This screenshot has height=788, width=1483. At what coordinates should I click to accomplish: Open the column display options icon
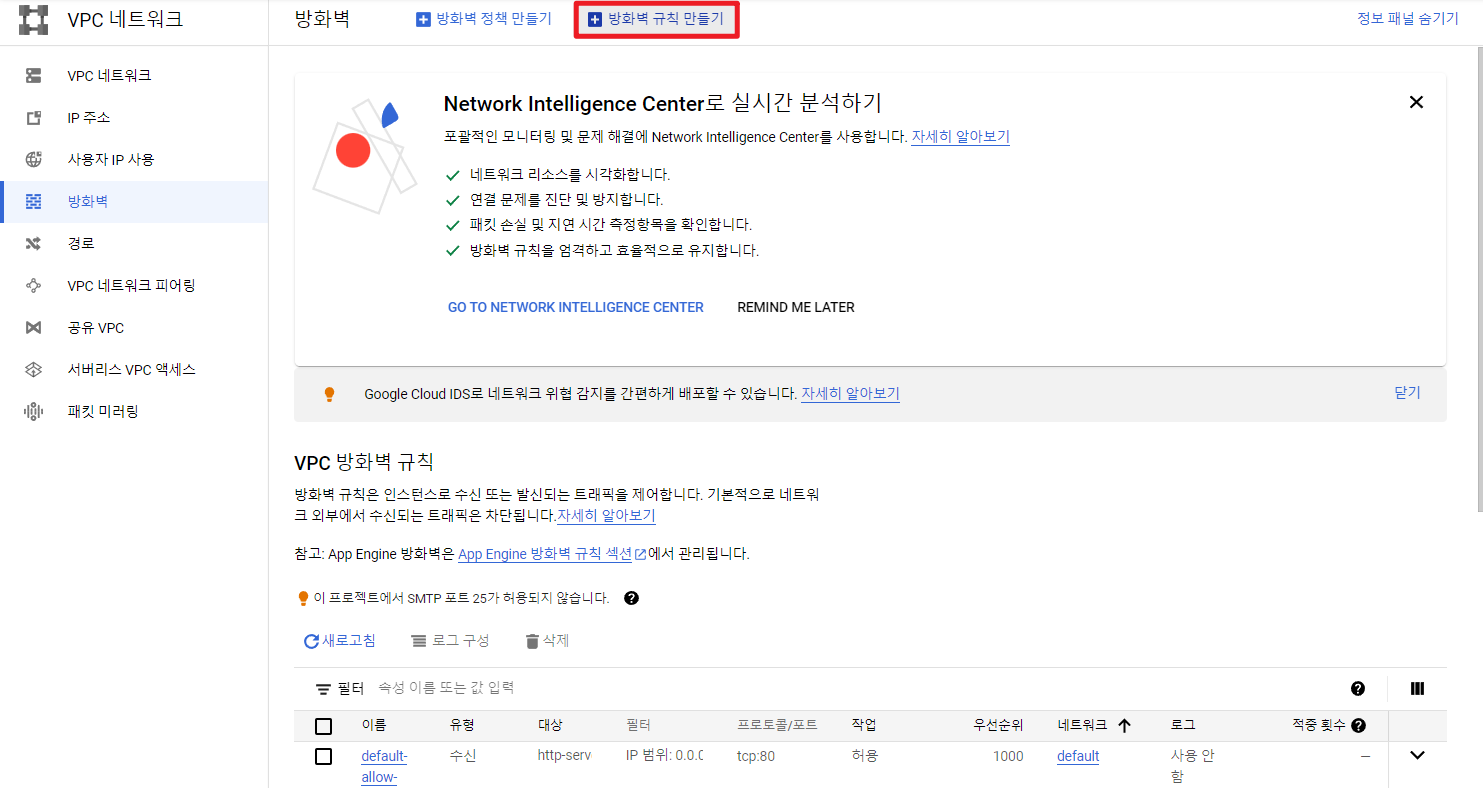click(x=1417, y=689)
